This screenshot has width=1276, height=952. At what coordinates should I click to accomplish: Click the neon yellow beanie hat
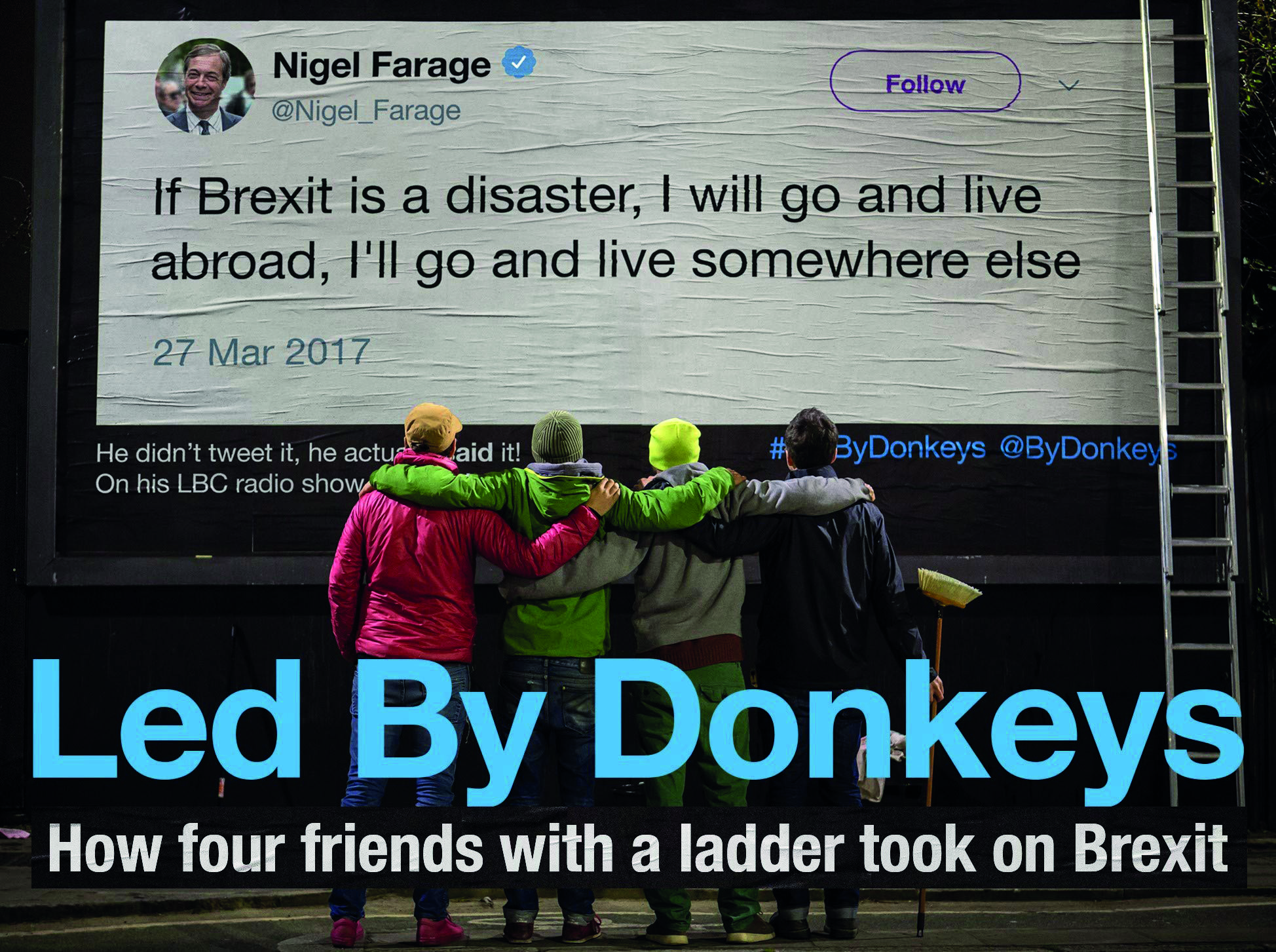pyautogui.click(x=674, y=443)
